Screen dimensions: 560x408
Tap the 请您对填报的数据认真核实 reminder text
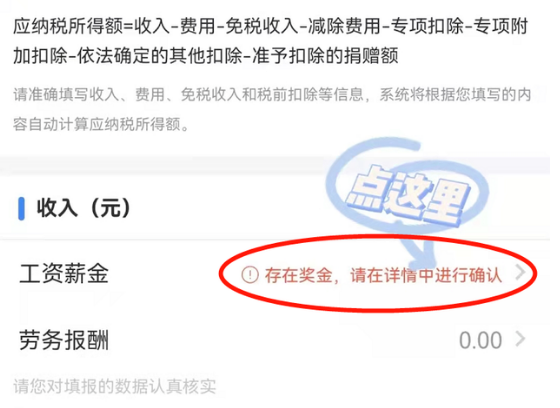(x=115, y=387)
